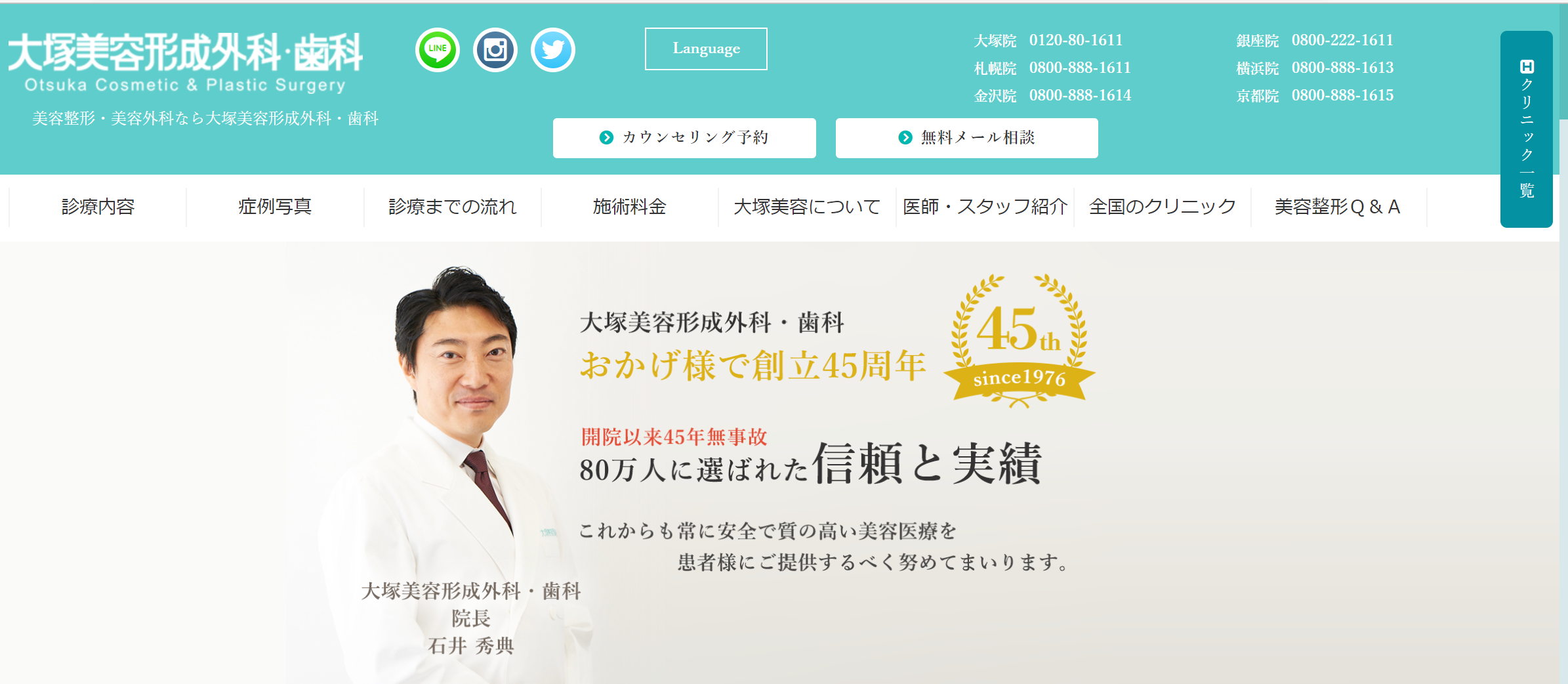1568x684 pixels.
Task: Click the hospital H icon on side tab
Action: [1527, 66]
